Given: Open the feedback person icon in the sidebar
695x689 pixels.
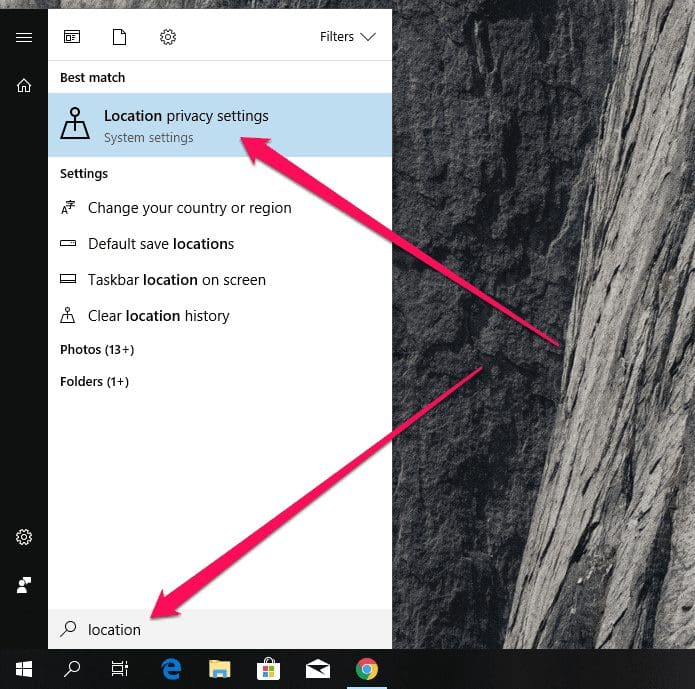Looking at the screenshot, I should point(24,585).
